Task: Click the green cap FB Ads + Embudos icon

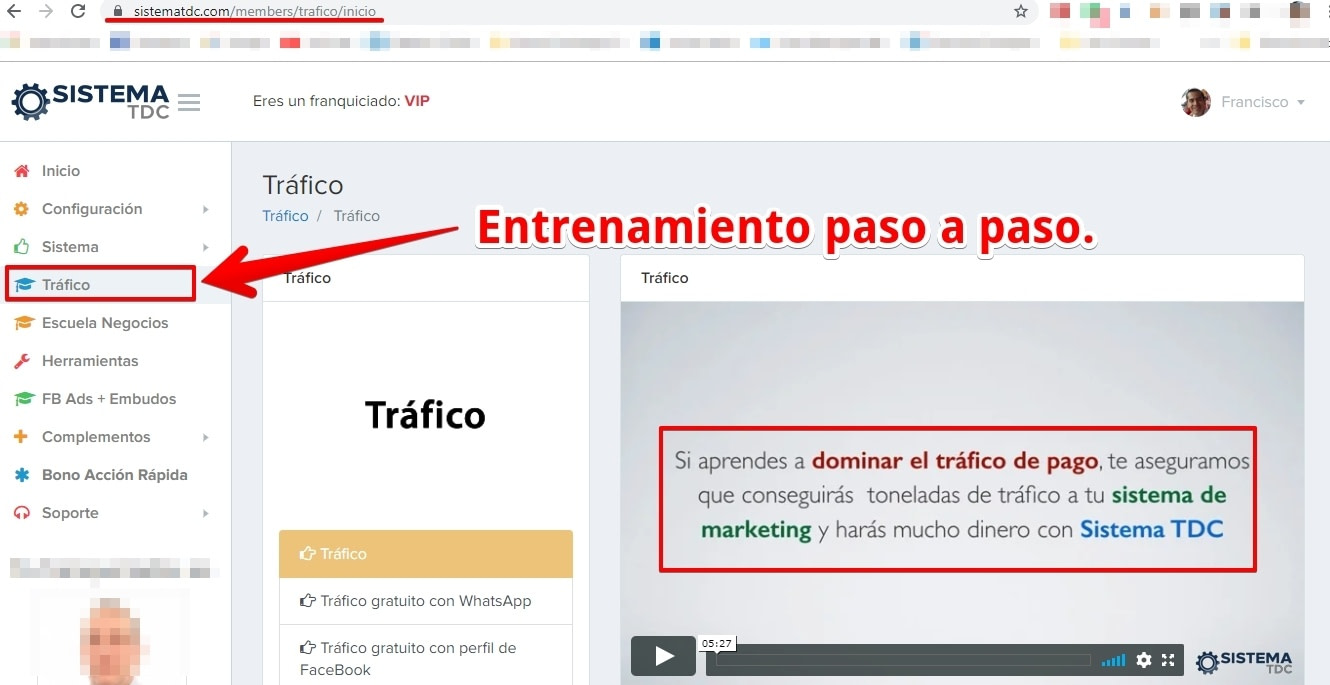Action: (24, 399)
